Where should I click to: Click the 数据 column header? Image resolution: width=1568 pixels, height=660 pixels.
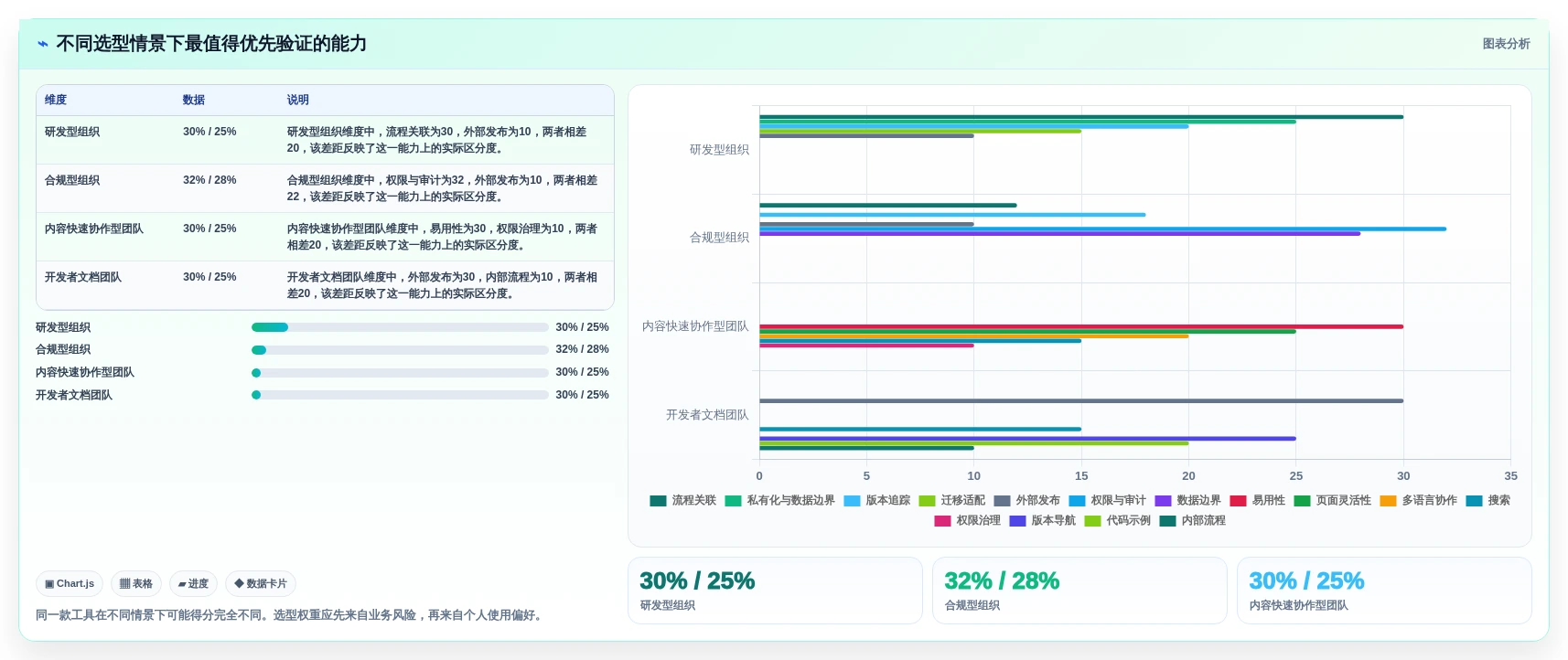193,100
